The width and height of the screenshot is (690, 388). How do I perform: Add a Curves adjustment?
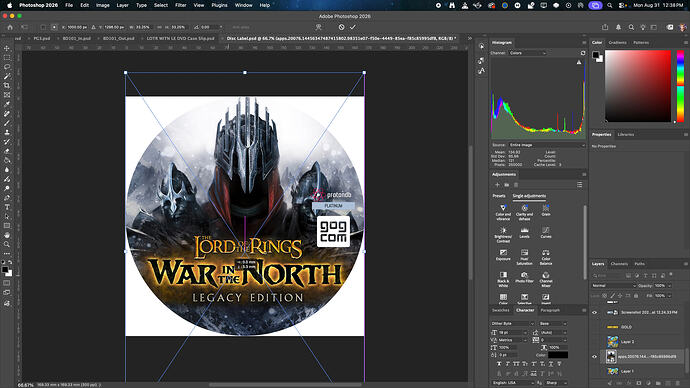tap(546, 233)
